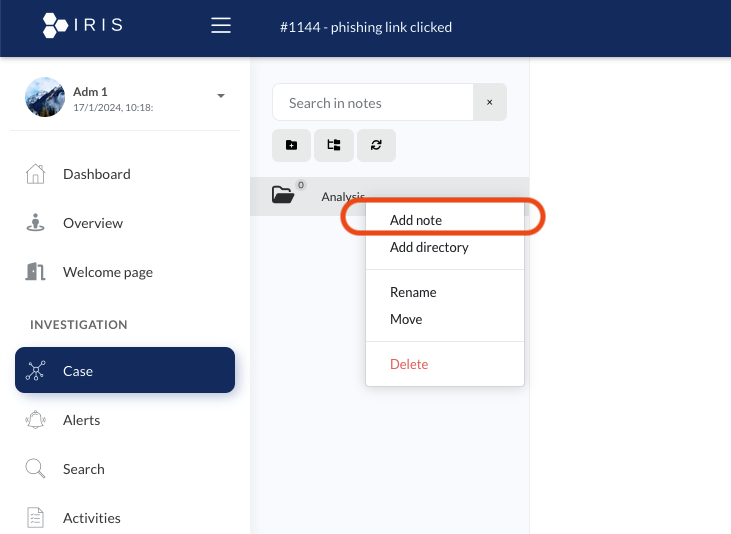This screenshot has height=534, width=731.
Task: Click the user timestamp 17/1/2024, 10:18
Action: (x=113, y=108)
